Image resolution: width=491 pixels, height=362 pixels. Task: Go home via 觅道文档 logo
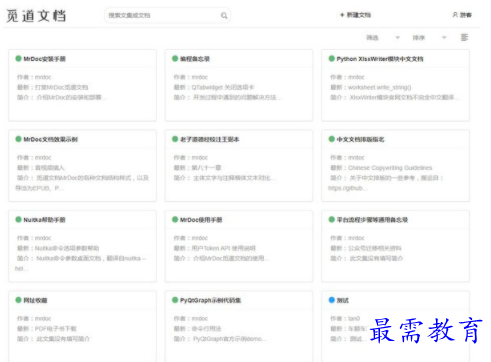click(36, 16)
